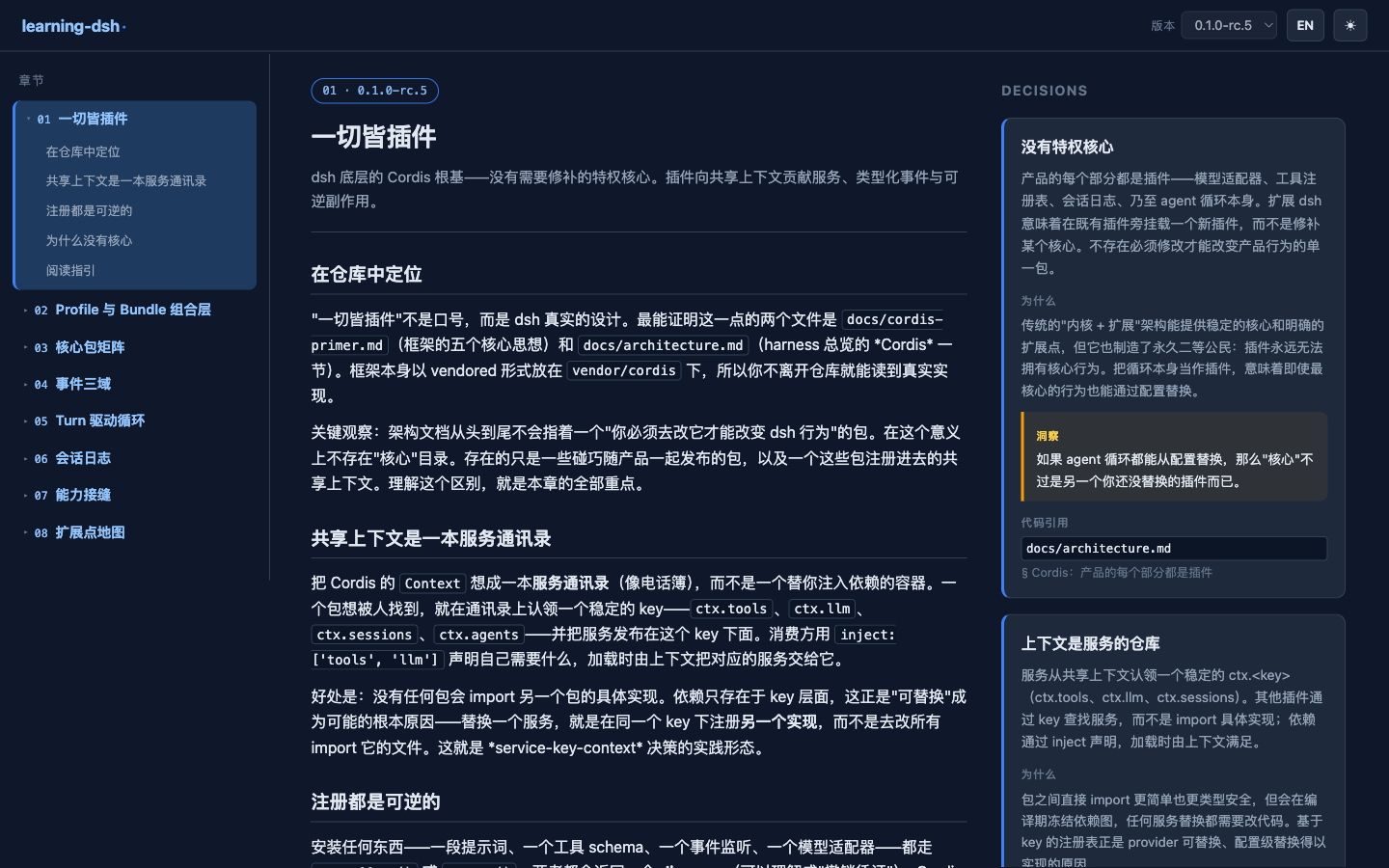Click the 洞察 insight callout label
The width and height of the screenshot is (1389, 868).
(x=1048, y=436)
